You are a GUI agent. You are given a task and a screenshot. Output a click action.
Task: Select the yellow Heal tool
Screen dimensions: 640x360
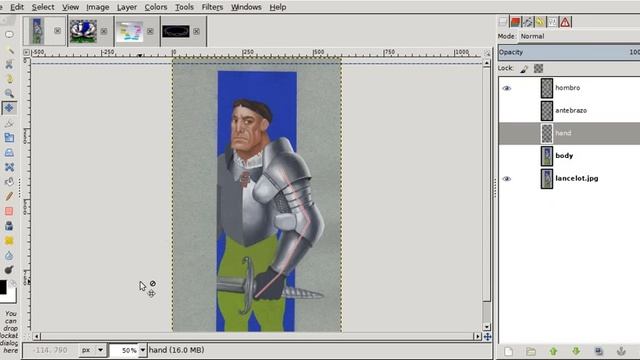coord(9,240)
